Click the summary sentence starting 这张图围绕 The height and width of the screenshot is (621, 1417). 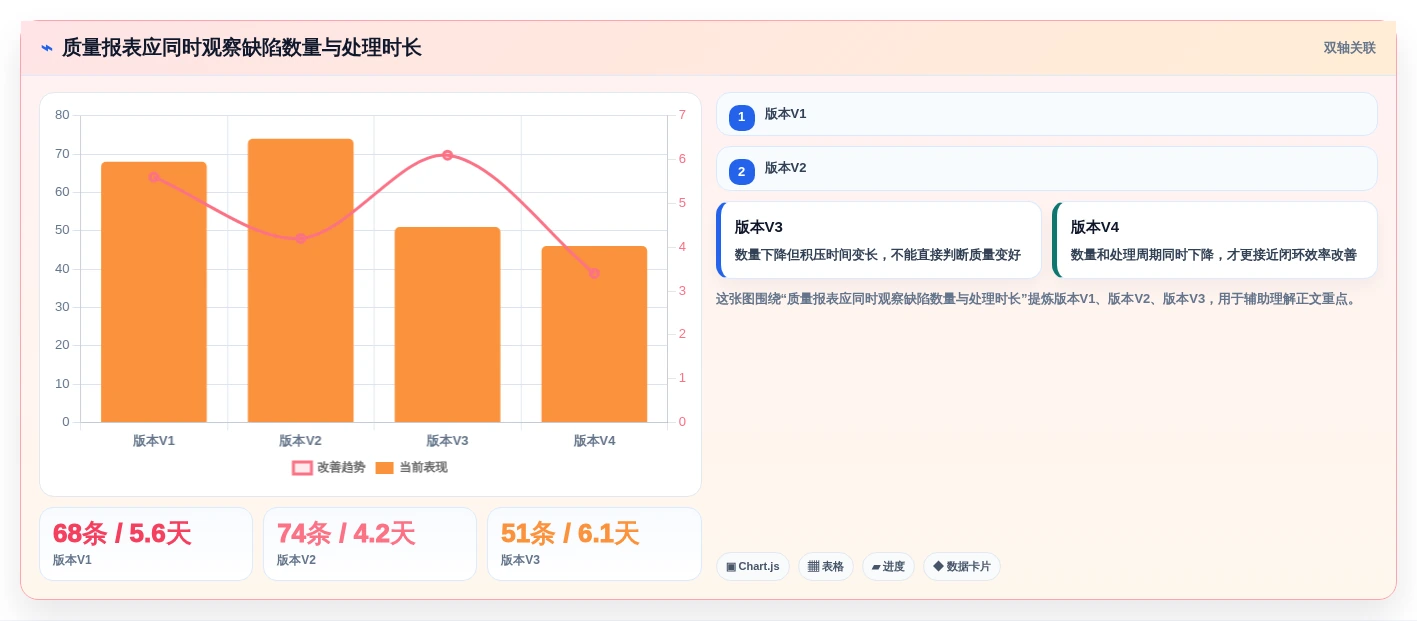[x=1039, y=299]
